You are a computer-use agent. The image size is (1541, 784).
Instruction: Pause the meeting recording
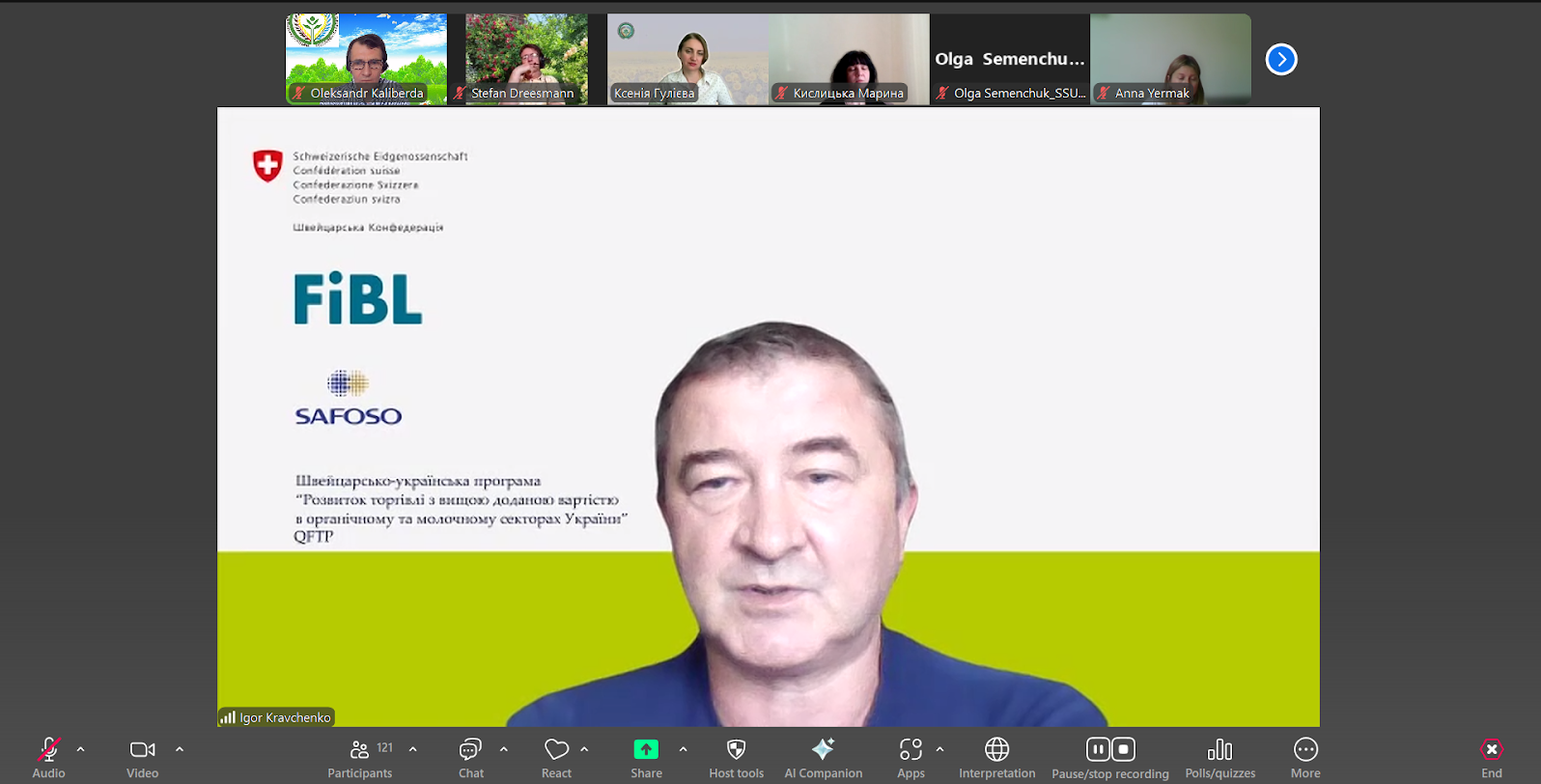pos(1098,749)
